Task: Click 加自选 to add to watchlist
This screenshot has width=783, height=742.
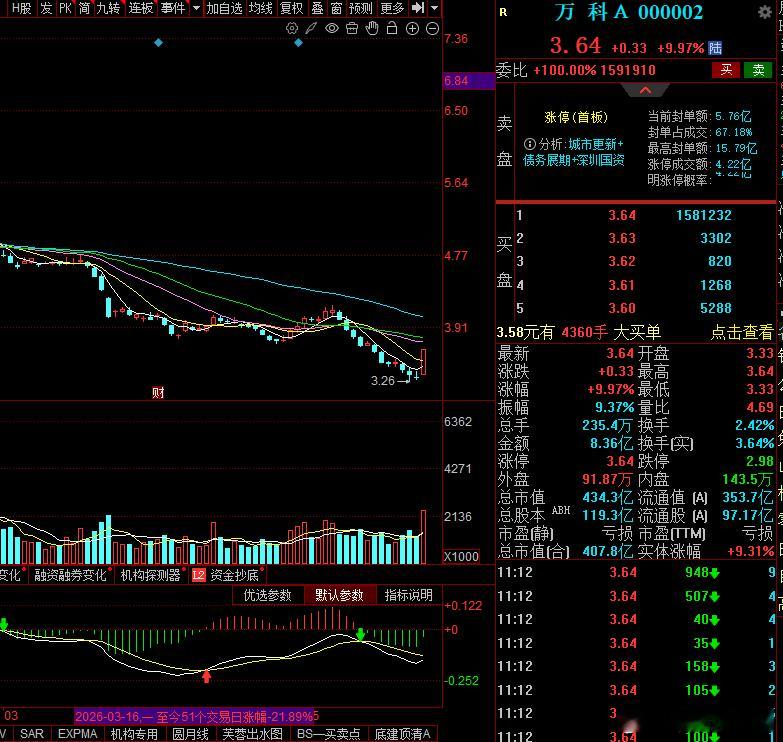Action: pyautogui.click(x=224, y=7)
